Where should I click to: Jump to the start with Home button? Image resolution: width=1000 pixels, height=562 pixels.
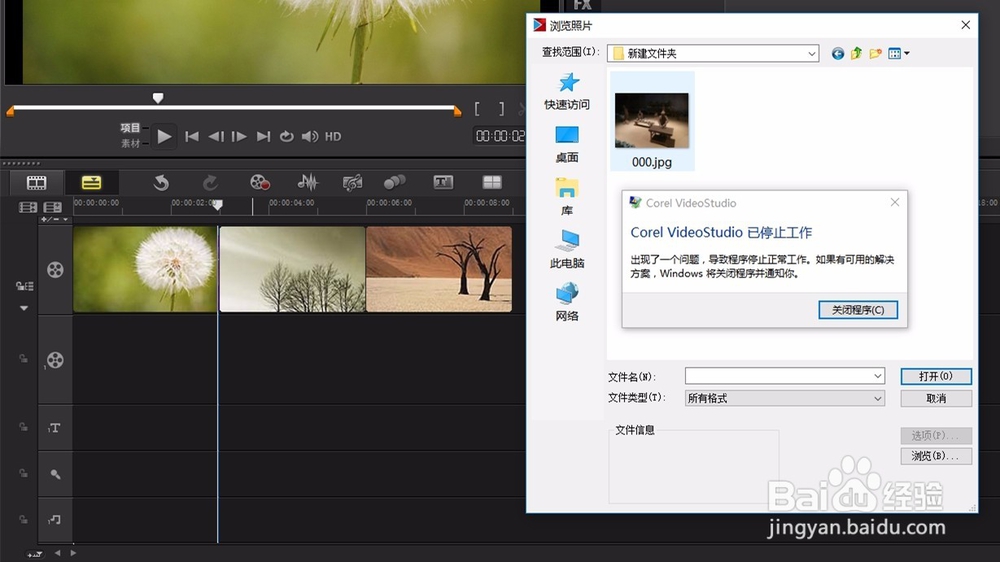[x=191, y=137]
